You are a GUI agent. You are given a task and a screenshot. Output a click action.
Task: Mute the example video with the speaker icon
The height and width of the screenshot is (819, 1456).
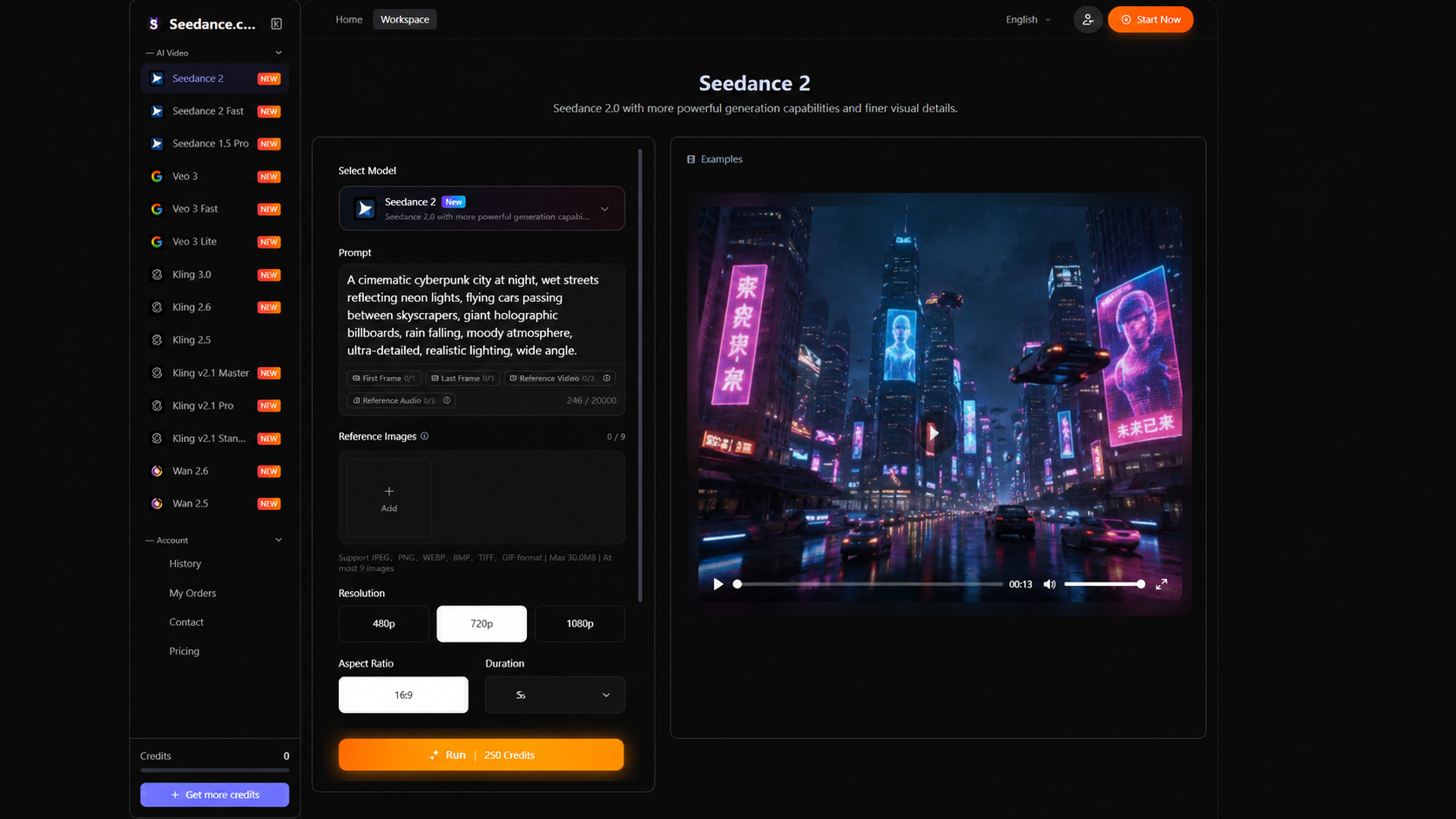(1049, 584)
